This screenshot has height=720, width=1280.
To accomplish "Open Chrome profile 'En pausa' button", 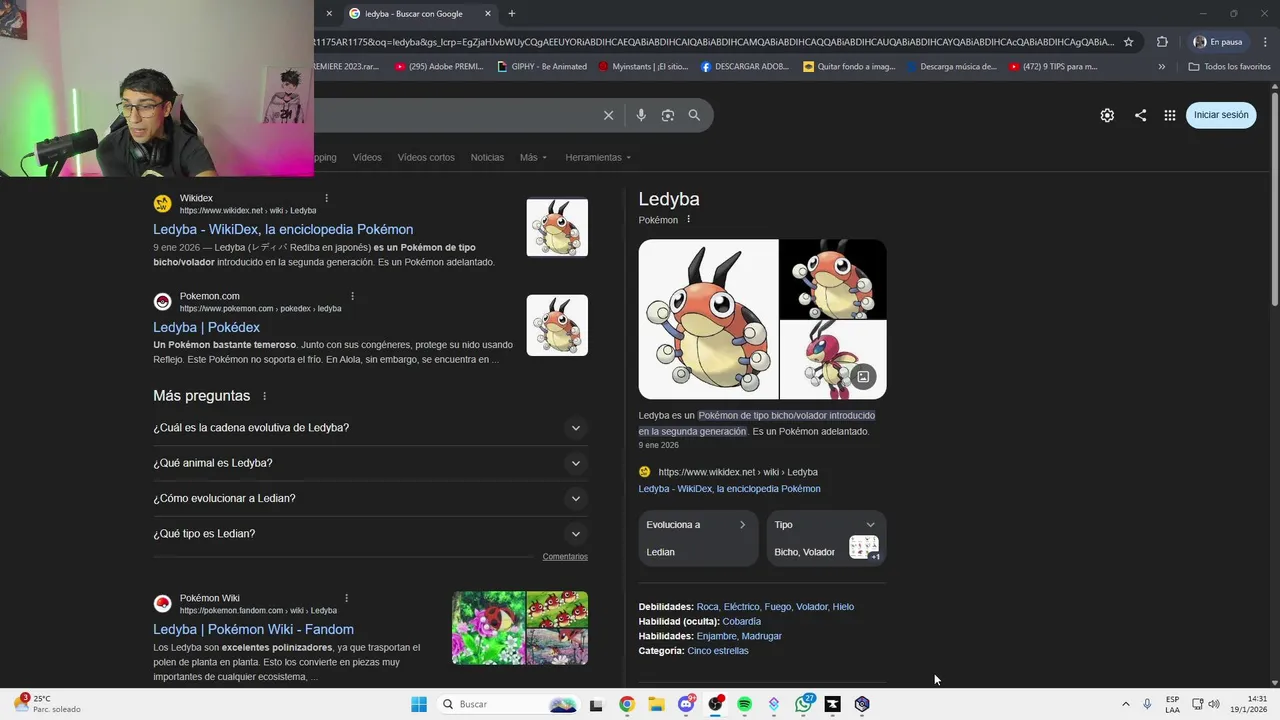I will pyautogui.click(x=1218, y=42).
